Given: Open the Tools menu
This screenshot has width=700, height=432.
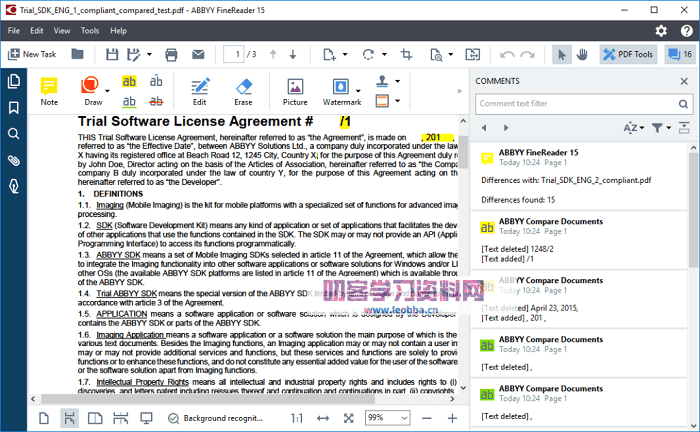Looking at the screenshot, I should pos(90,31).
